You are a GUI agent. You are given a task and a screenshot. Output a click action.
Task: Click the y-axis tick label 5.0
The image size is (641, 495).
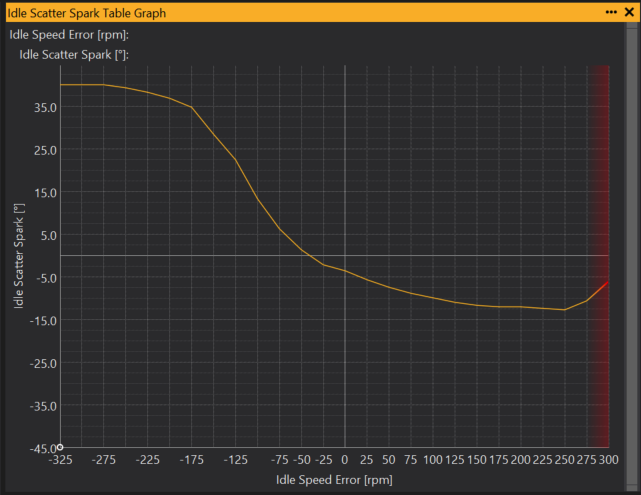[49, 235]
